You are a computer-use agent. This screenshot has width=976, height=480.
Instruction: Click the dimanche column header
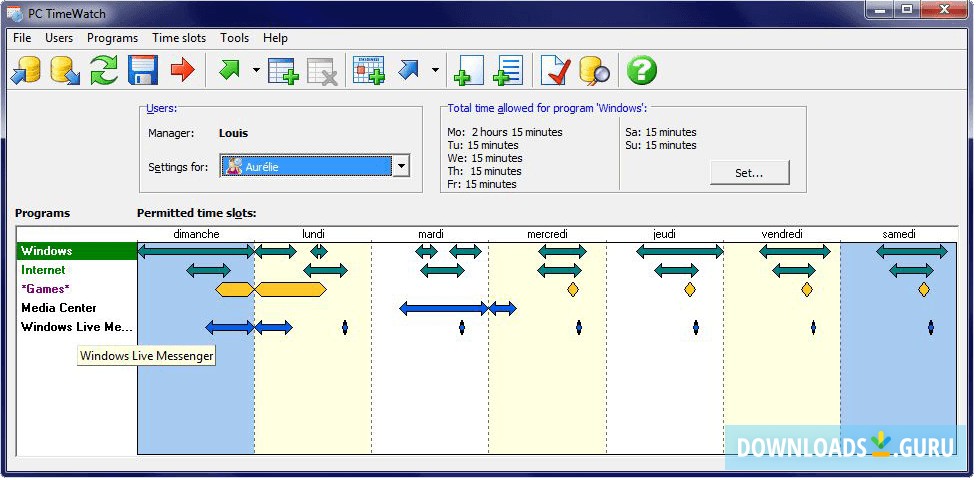(196, 235)
